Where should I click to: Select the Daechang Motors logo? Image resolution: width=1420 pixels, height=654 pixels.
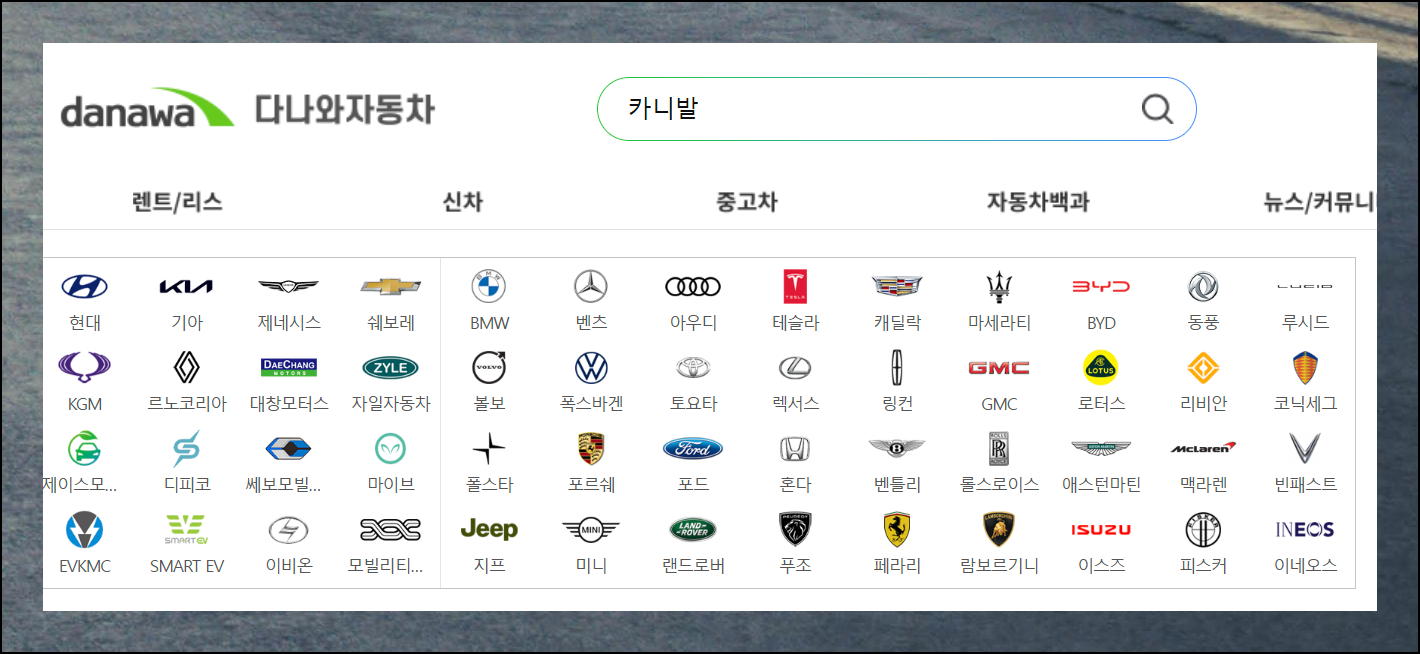(289, 368)
